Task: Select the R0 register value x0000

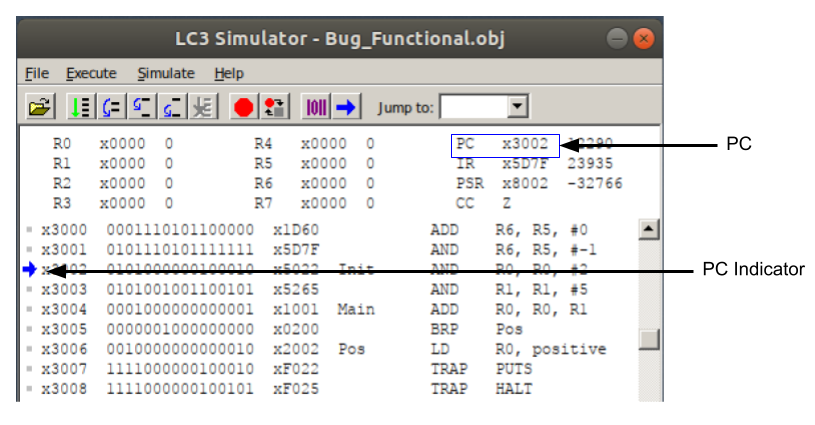Action: [x=122, y=143]
